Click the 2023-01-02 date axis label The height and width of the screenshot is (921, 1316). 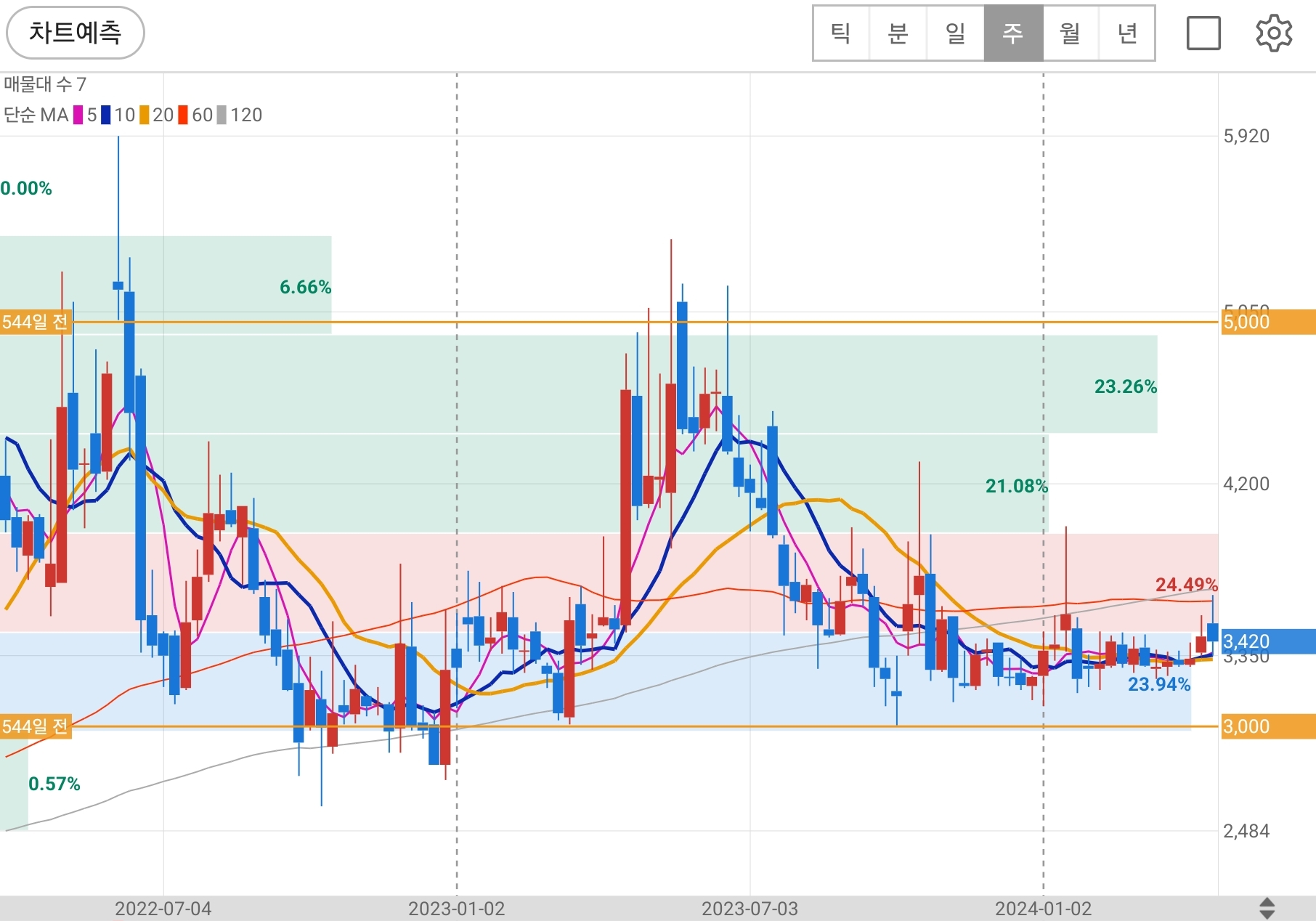coord(457,909)
